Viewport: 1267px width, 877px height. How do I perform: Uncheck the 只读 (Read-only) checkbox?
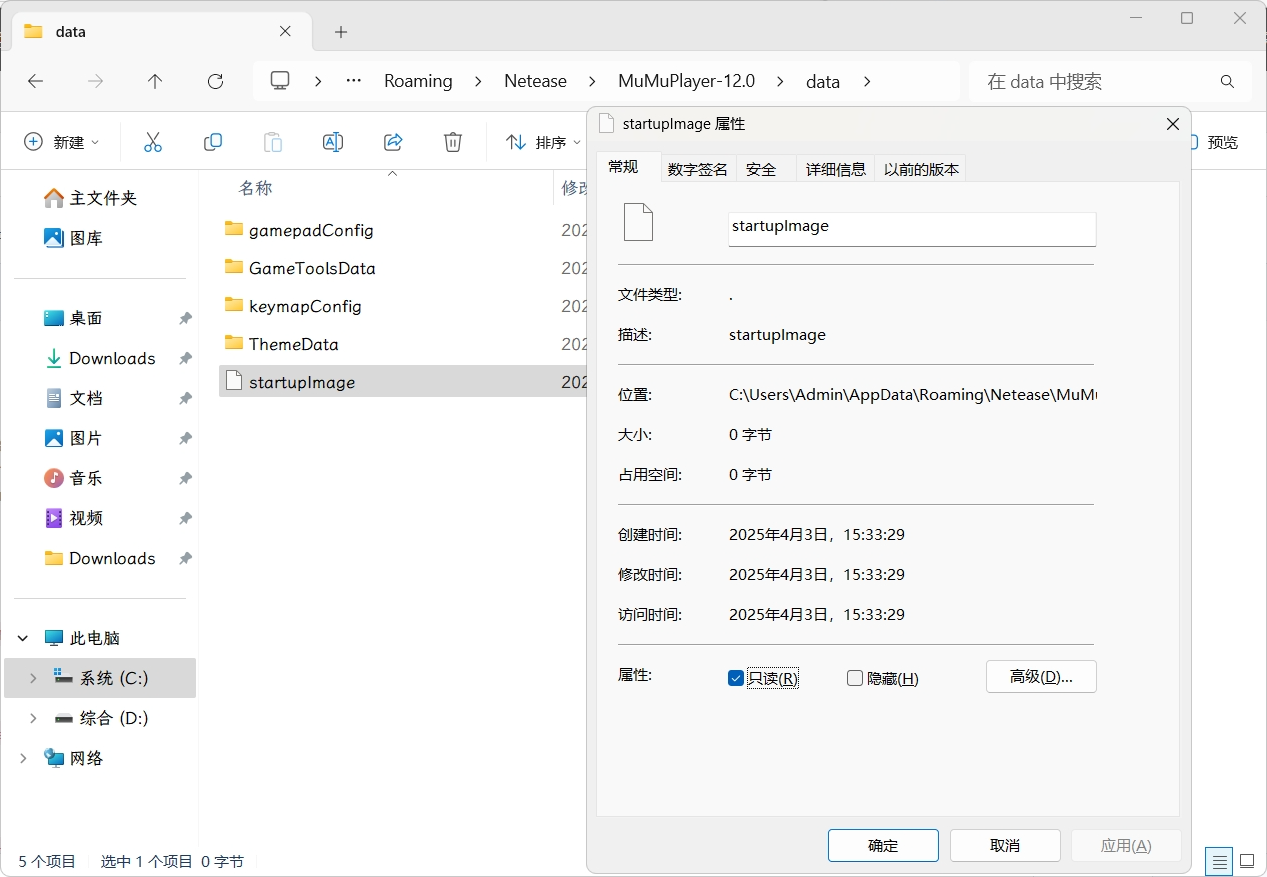(x=736, y=678)
